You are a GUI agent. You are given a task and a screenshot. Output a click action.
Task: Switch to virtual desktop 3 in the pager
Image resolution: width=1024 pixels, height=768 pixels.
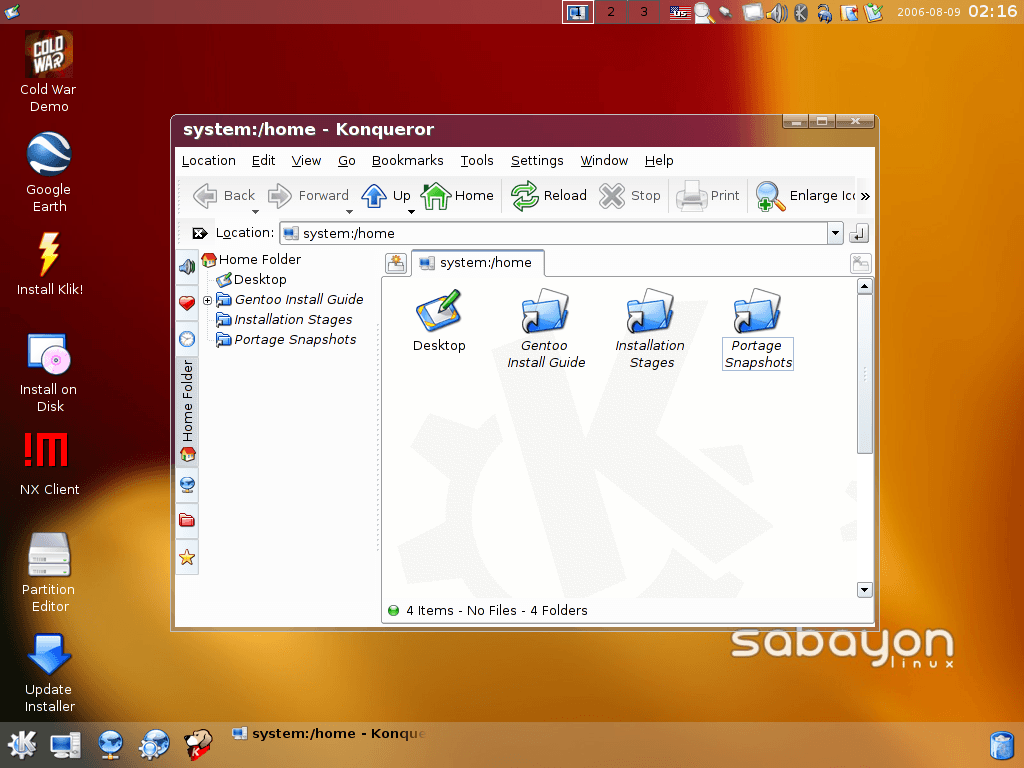coord(644,12)
